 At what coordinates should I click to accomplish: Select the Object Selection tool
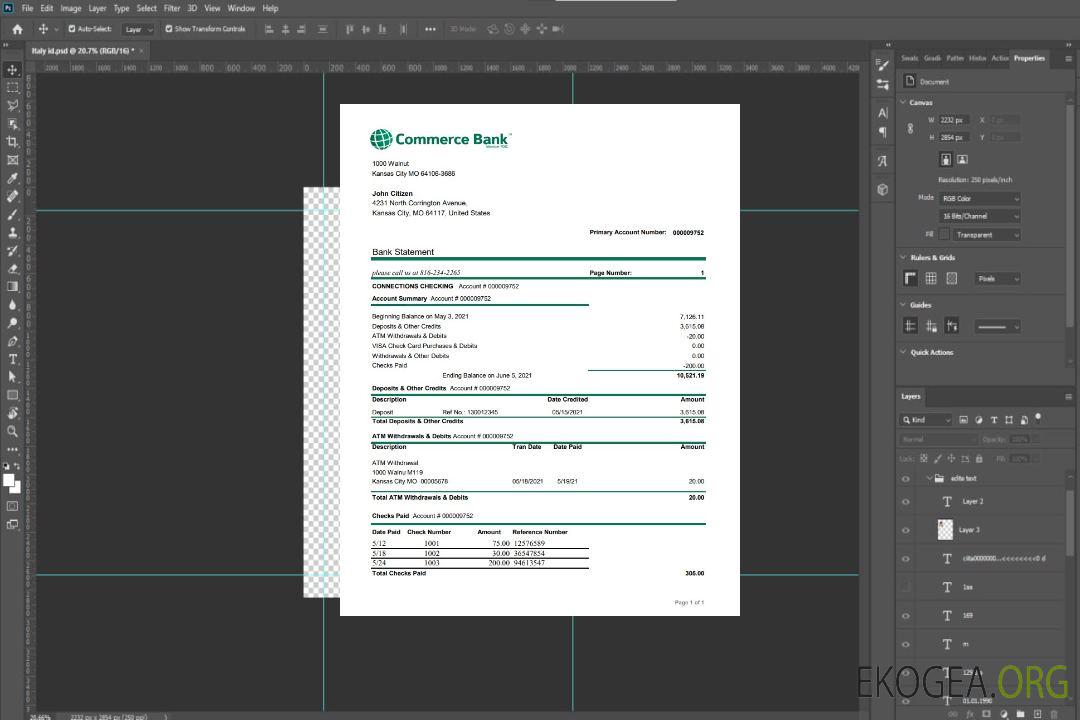[x=12, y=124]
